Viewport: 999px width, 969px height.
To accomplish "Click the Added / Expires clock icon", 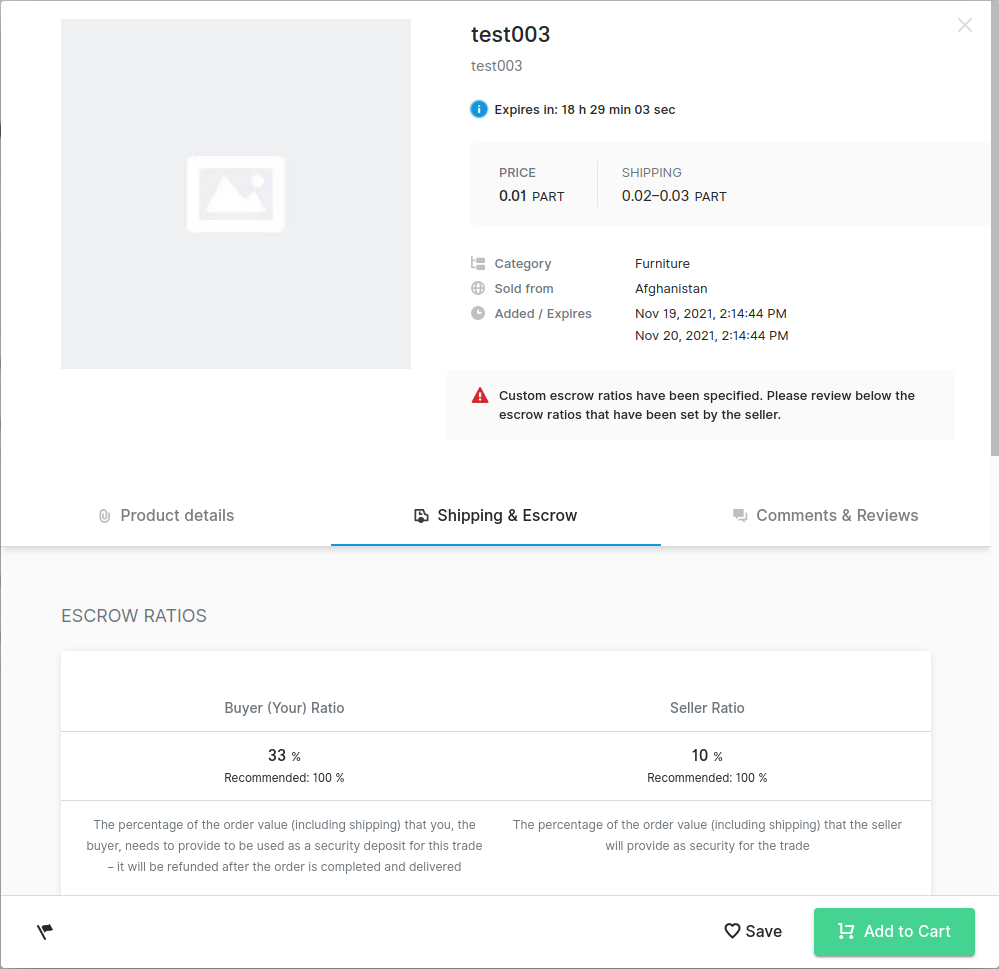I will click(478, 313).
